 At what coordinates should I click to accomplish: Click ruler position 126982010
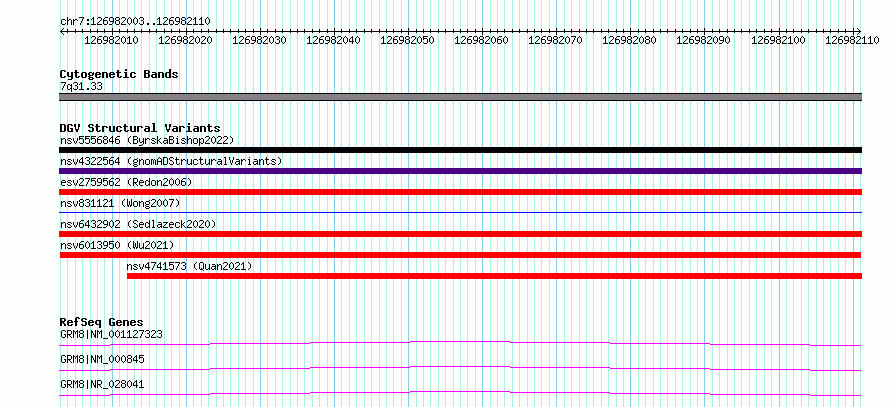coord(111,40)
